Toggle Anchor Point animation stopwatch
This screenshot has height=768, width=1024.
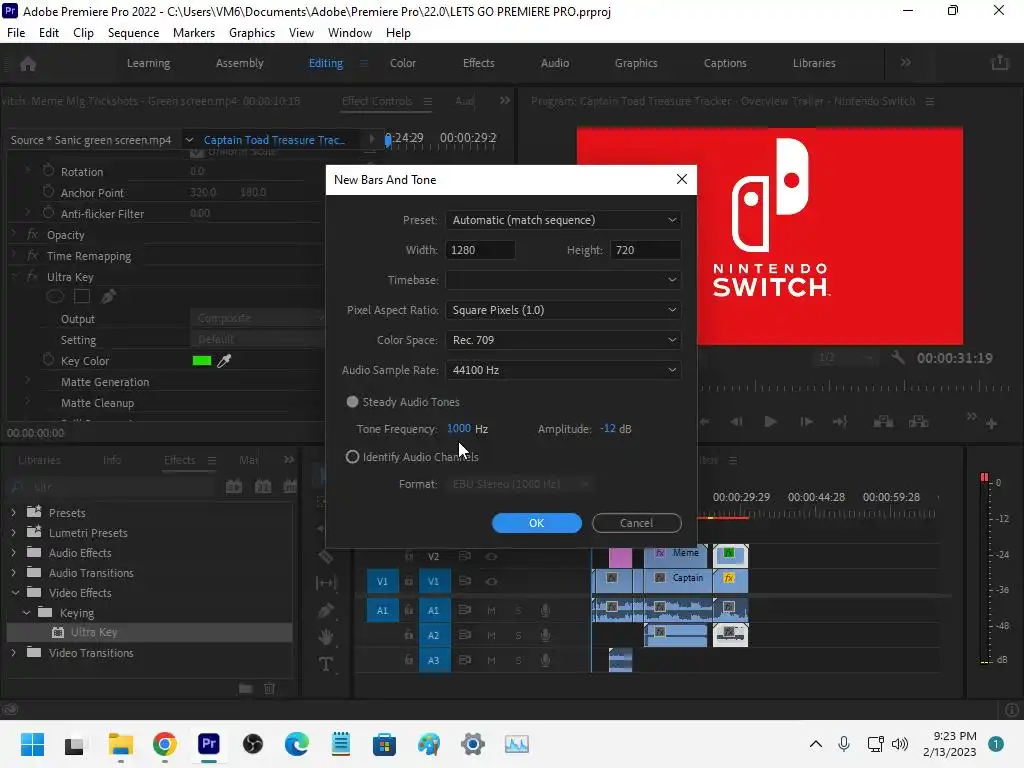48,192
